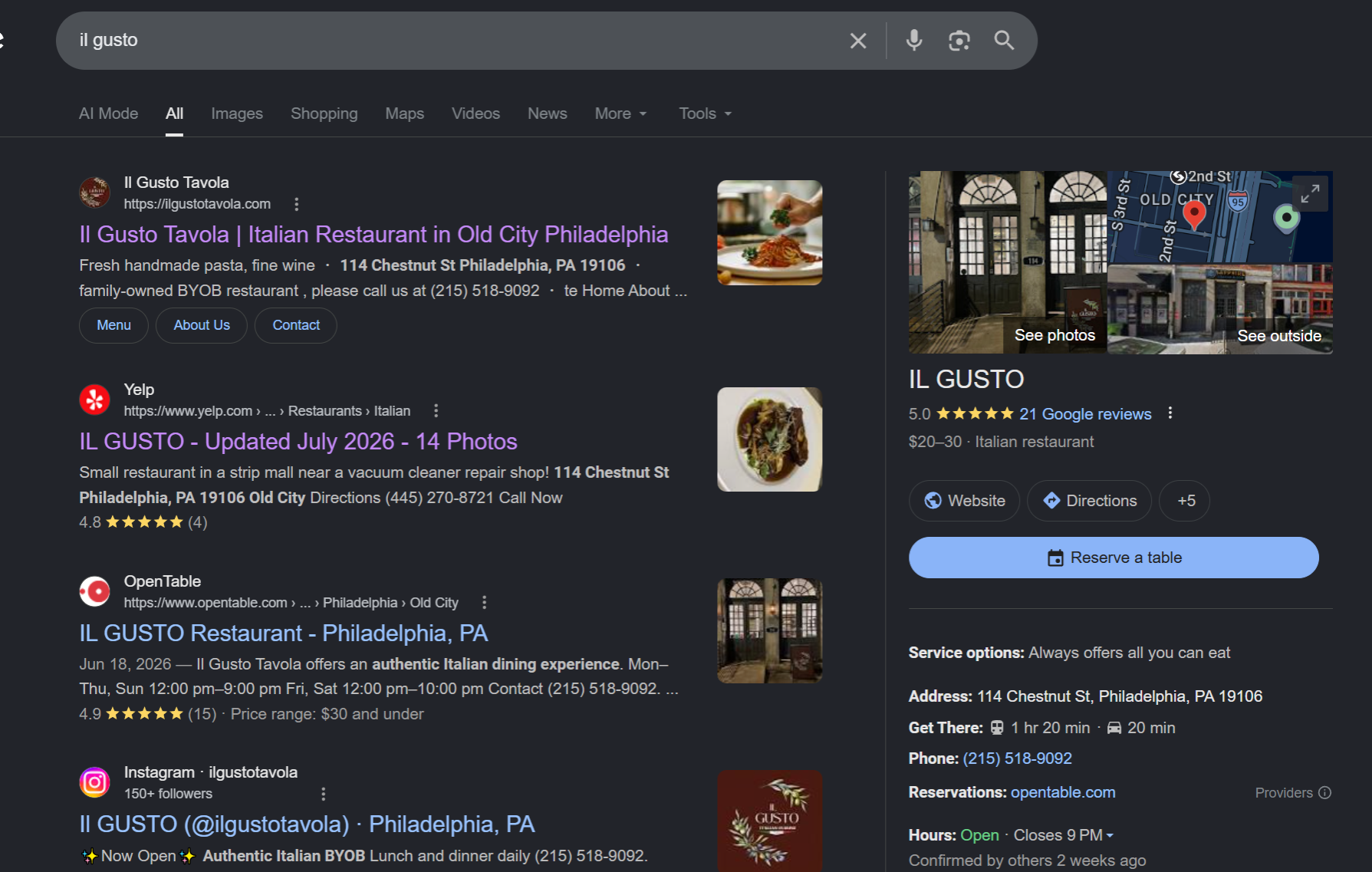Clear the search box with X icon
This screenshot has width=1372, height=872.
point(858,41)
